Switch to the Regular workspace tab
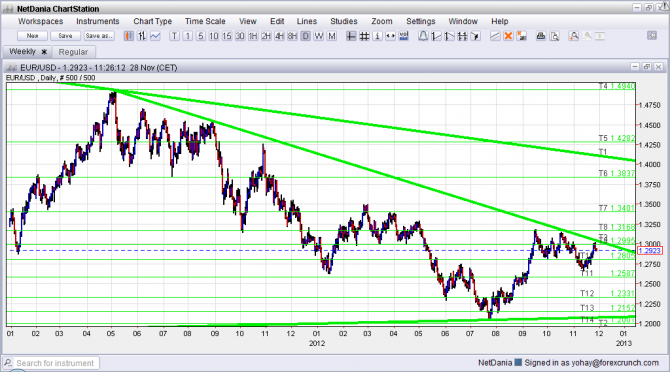670x372 pixels. coord(73,52)
